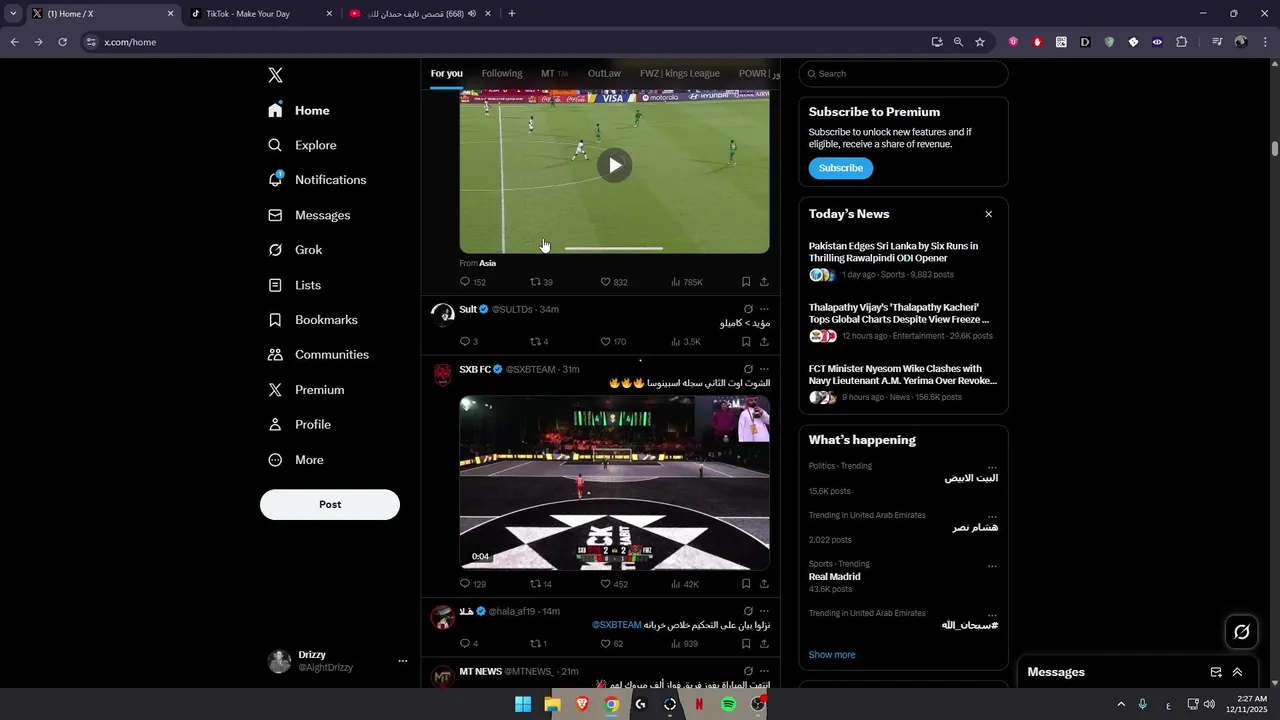
Task: Select the For you tab
Action: coord(447,73)
